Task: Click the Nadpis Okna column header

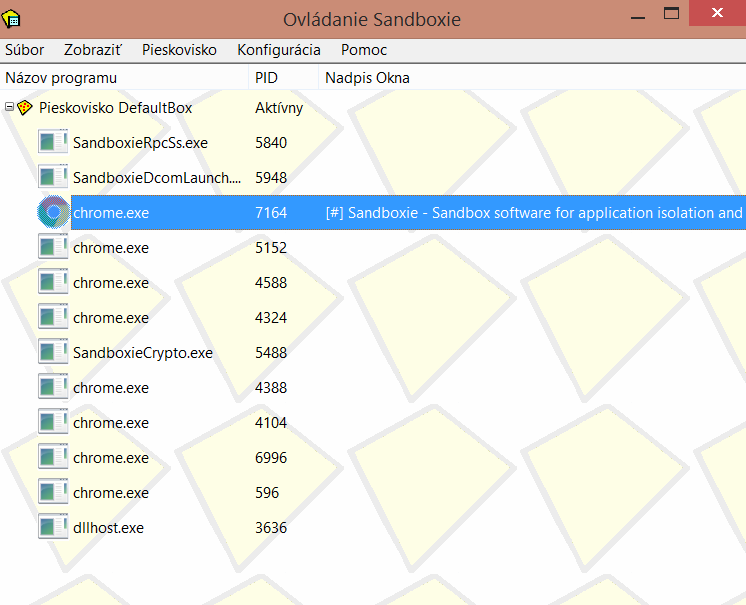Action: click(367, 77)
